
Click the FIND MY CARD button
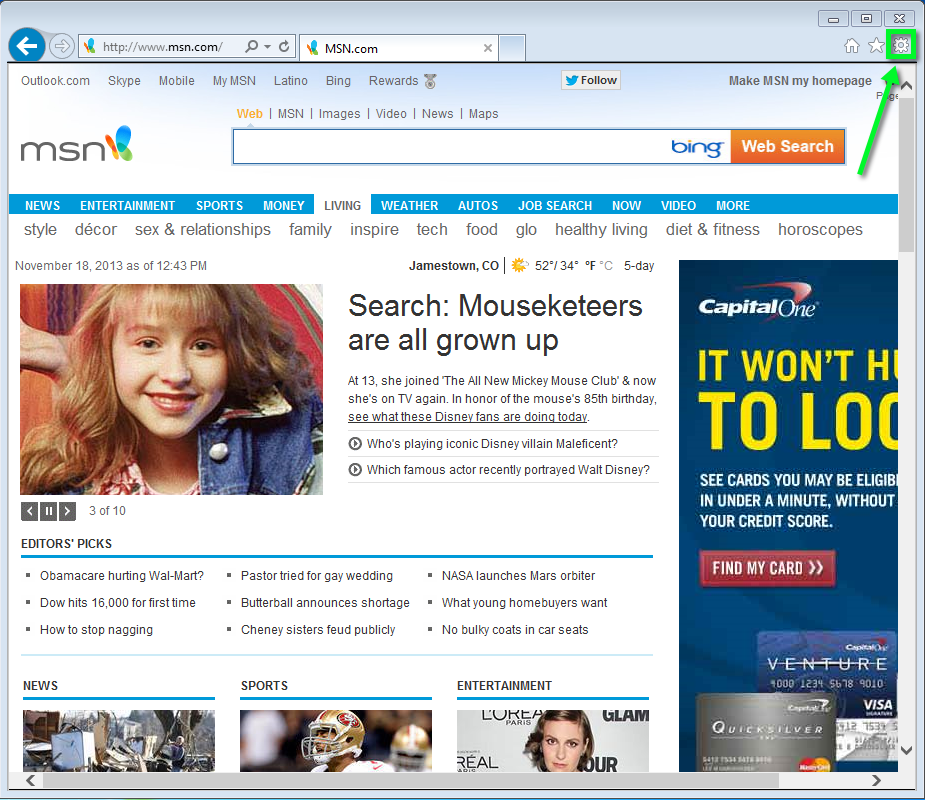point(767,568)
